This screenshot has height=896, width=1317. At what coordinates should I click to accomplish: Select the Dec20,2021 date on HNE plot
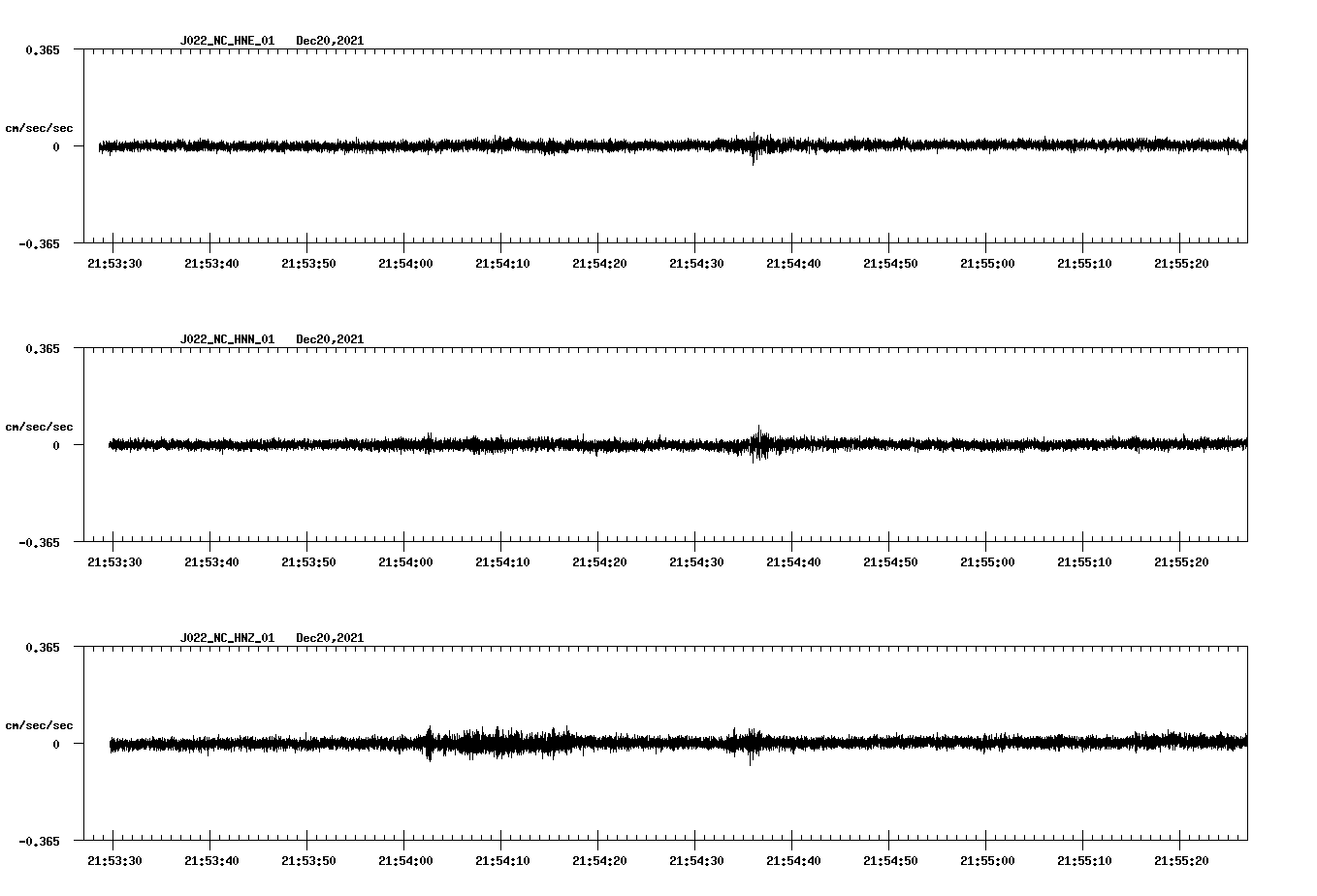coord(330,41)
